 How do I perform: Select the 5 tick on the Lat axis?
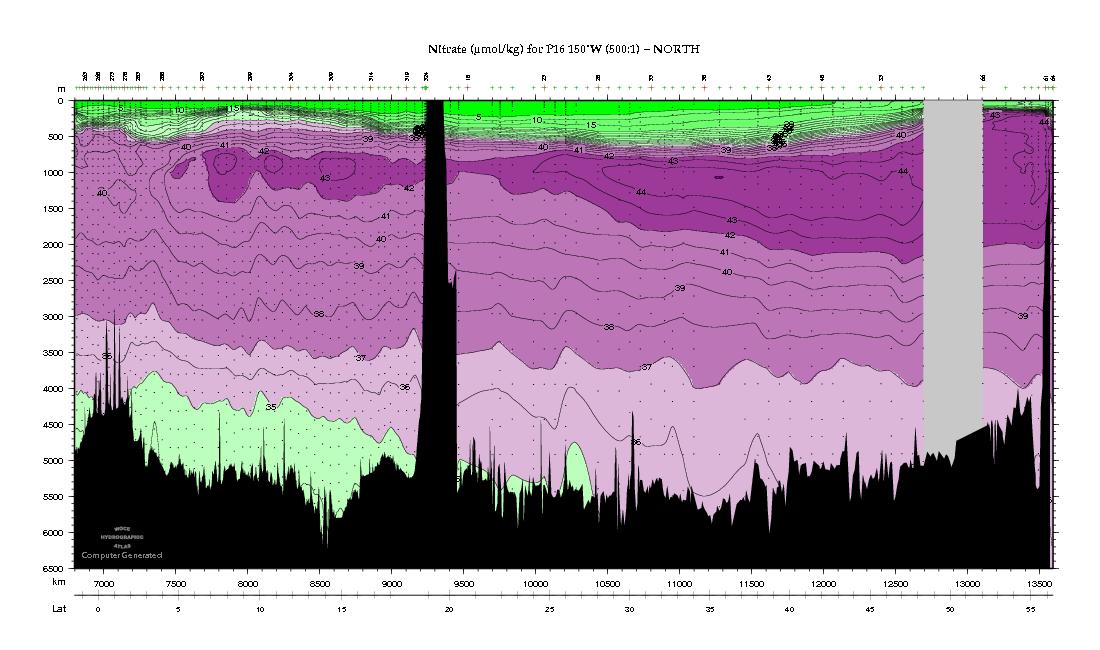178,610
